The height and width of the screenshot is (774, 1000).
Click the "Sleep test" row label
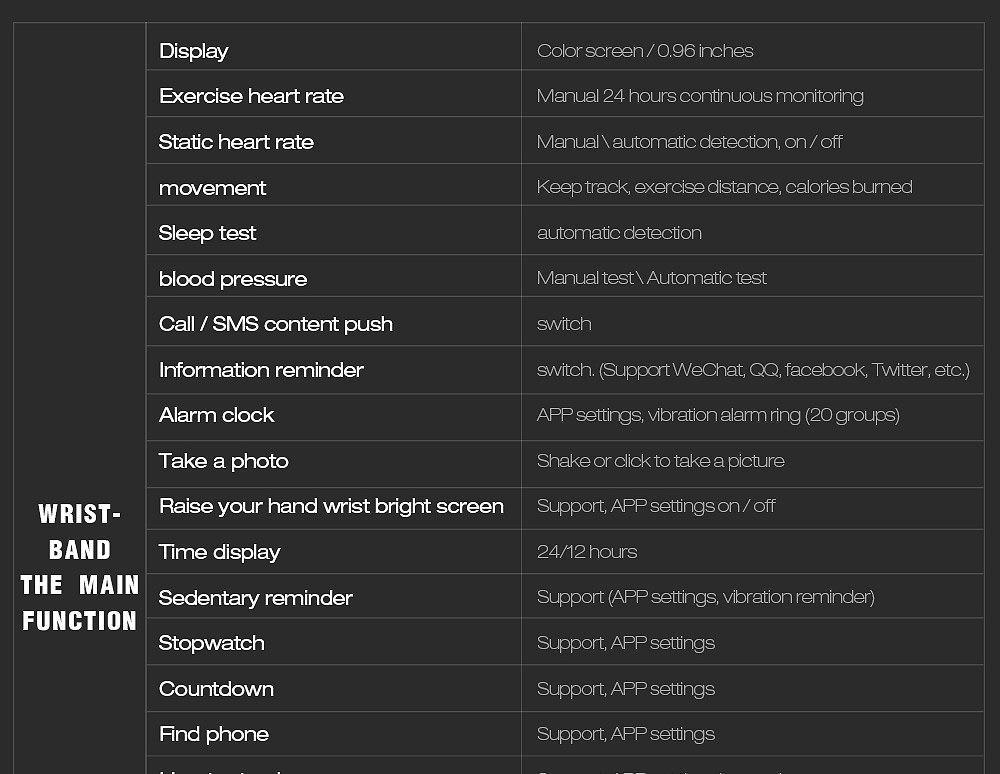pos(207,233)
